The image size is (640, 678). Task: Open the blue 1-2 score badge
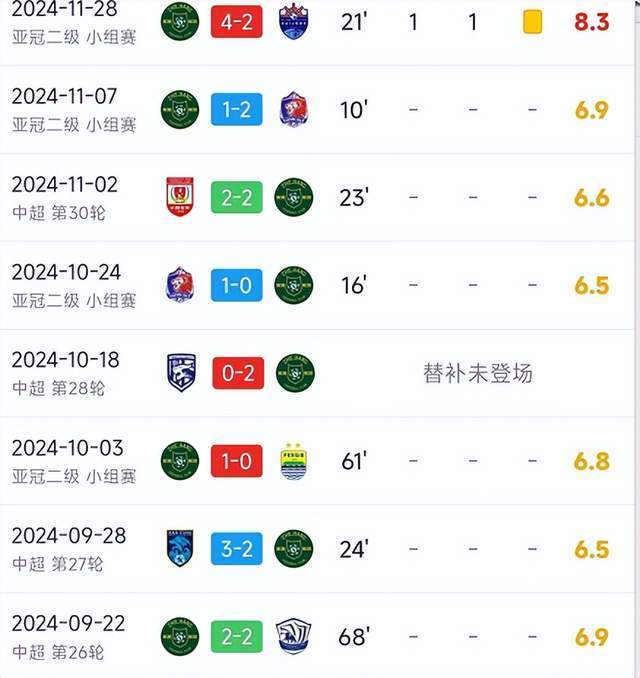tap(237, 109)
